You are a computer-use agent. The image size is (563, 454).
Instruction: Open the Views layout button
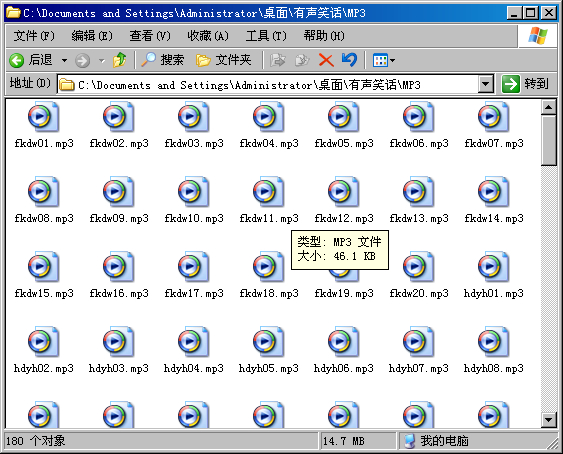click(380, 60)
